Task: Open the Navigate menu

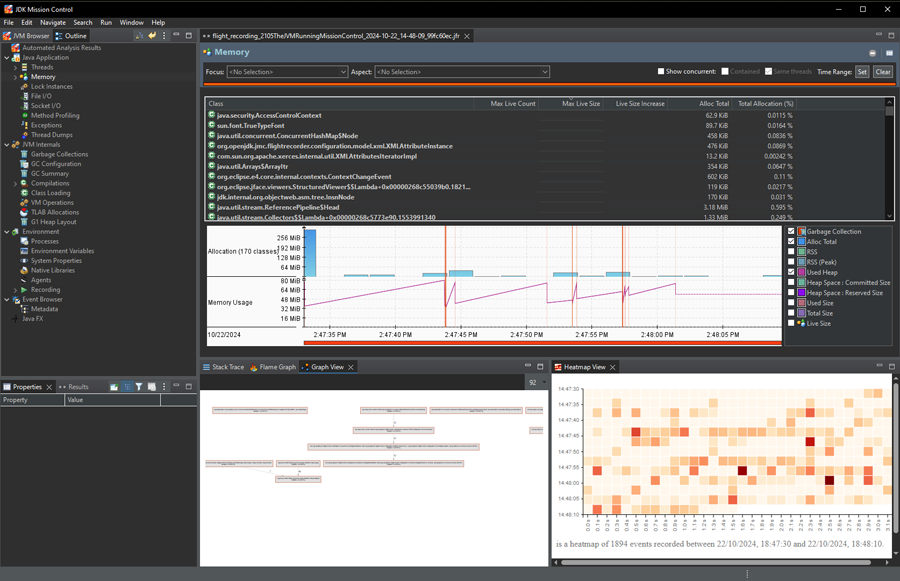Action: click(53, 22)
